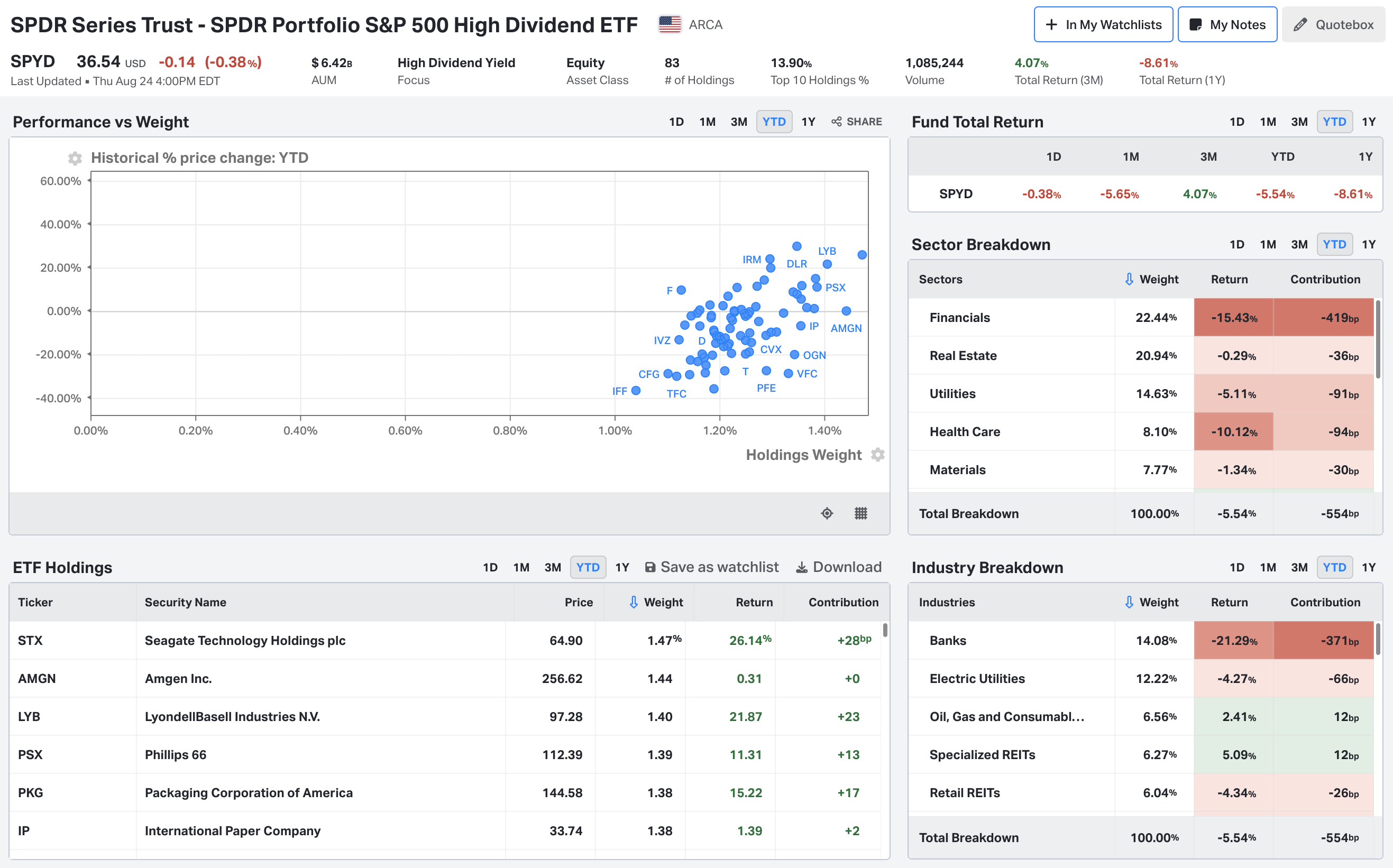The width and height of the screenshot is (1393, 868).
Task: Click the Sector Breakdown scrollbar
Action: click(1378, 339)
